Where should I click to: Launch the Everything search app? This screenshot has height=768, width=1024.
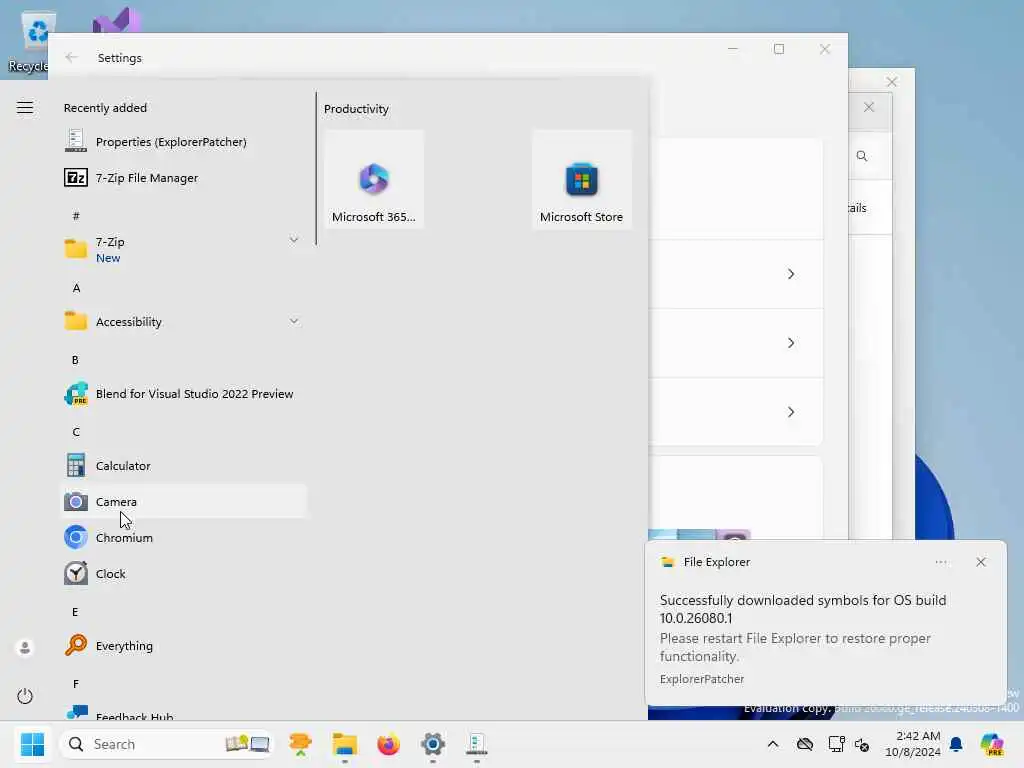184,646
